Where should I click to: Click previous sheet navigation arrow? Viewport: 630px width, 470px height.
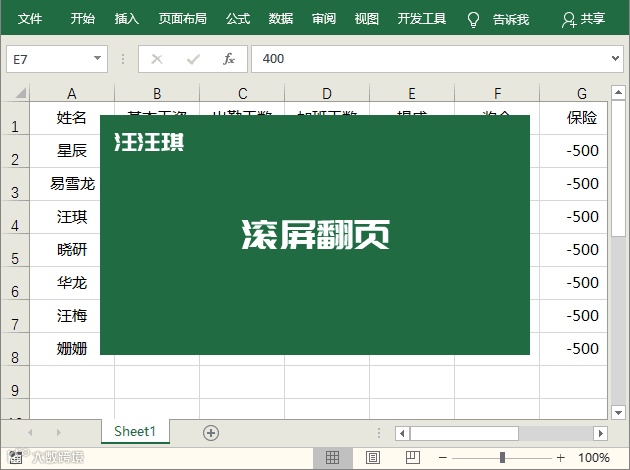click(x=31, y=433)
